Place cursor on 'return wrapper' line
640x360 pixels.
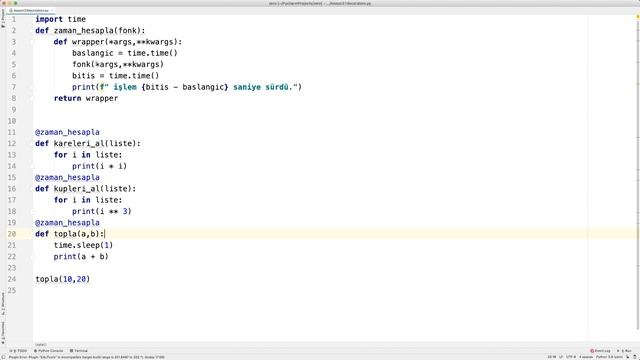coord(86,98)
